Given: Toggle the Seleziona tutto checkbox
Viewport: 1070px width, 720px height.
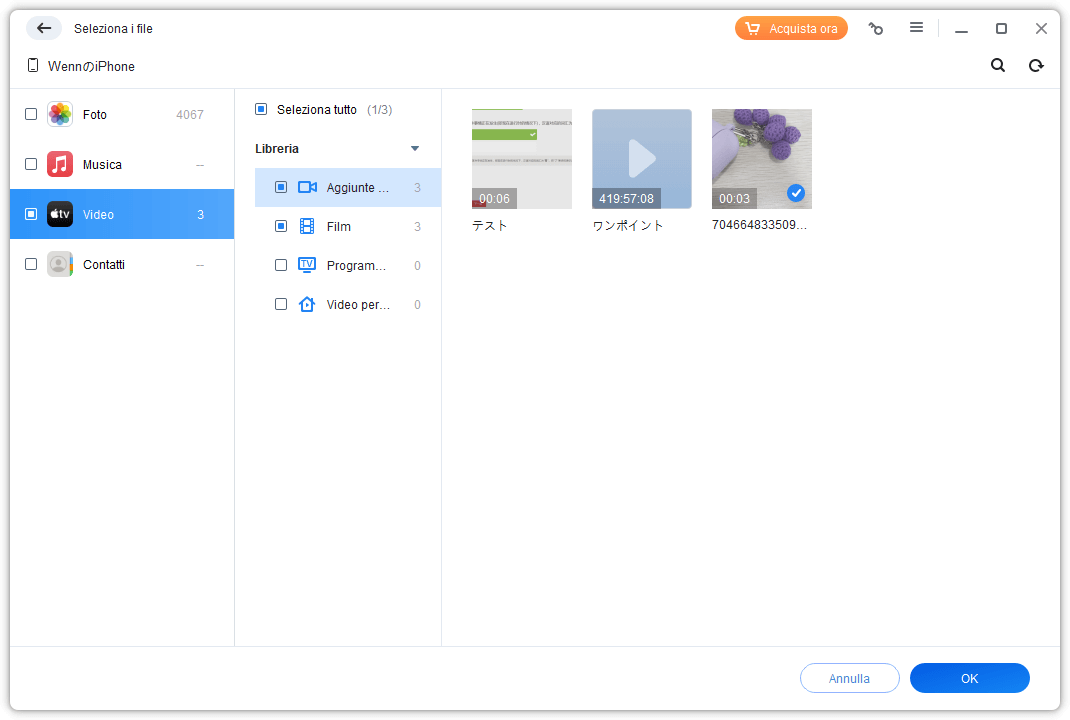Looking at the screenshot, I should pos(261,109).
